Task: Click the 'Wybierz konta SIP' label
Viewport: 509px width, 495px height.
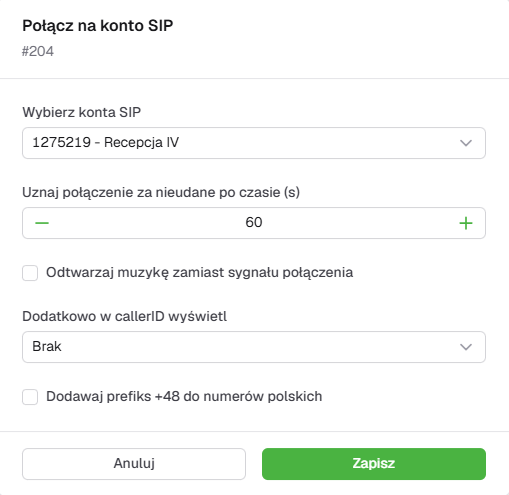Action: [81, 112]
